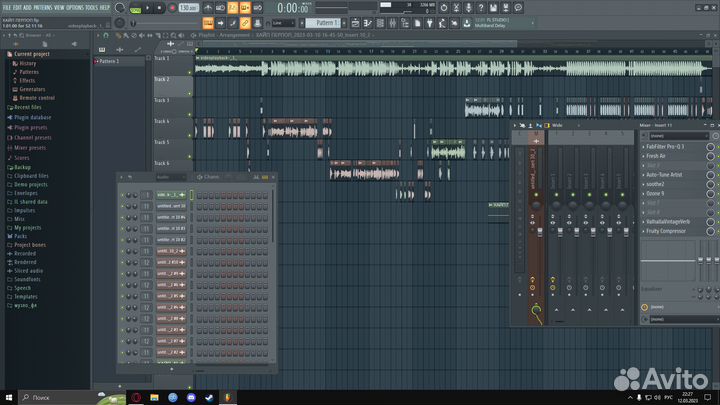Click the Track 2 header label

162,79
